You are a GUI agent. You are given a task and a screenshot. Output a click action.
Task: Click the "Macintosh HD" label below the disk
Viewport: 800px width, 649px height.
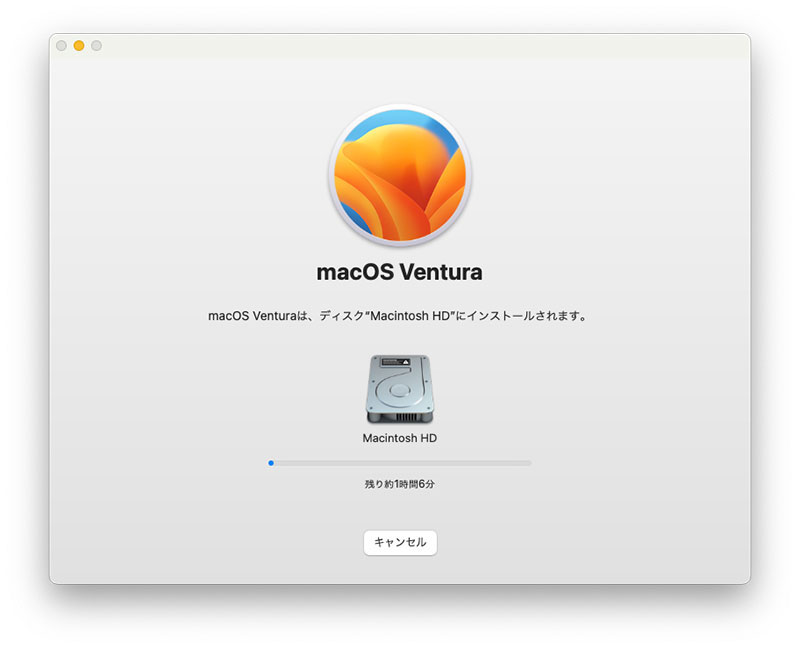400,438
